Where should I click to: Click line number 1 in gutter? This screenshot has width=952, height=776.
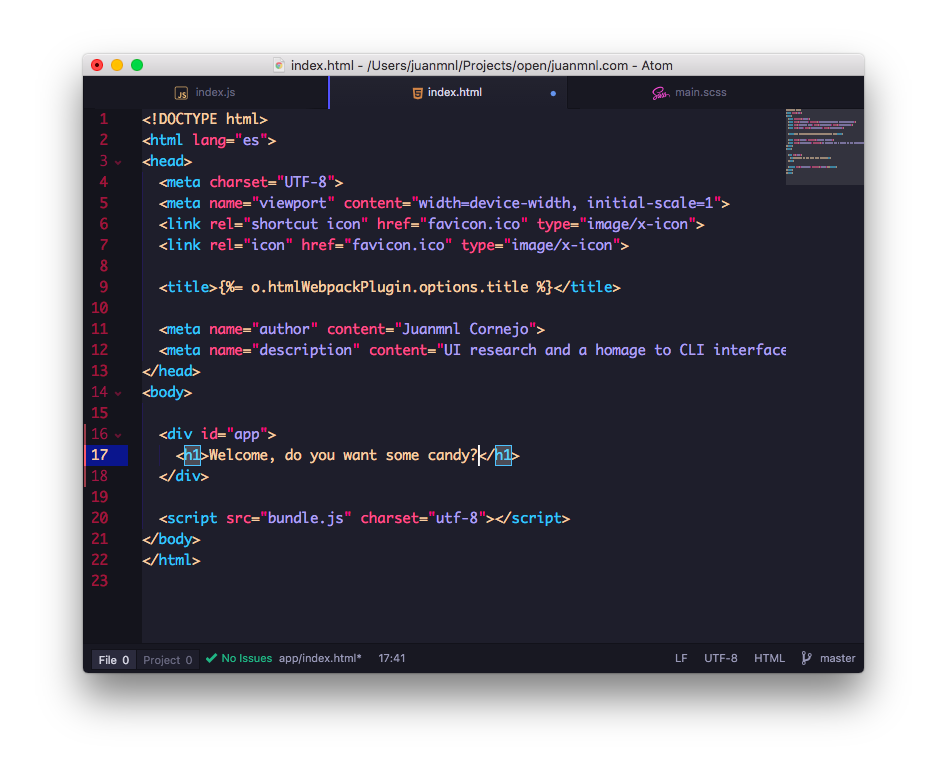(104, 119)
